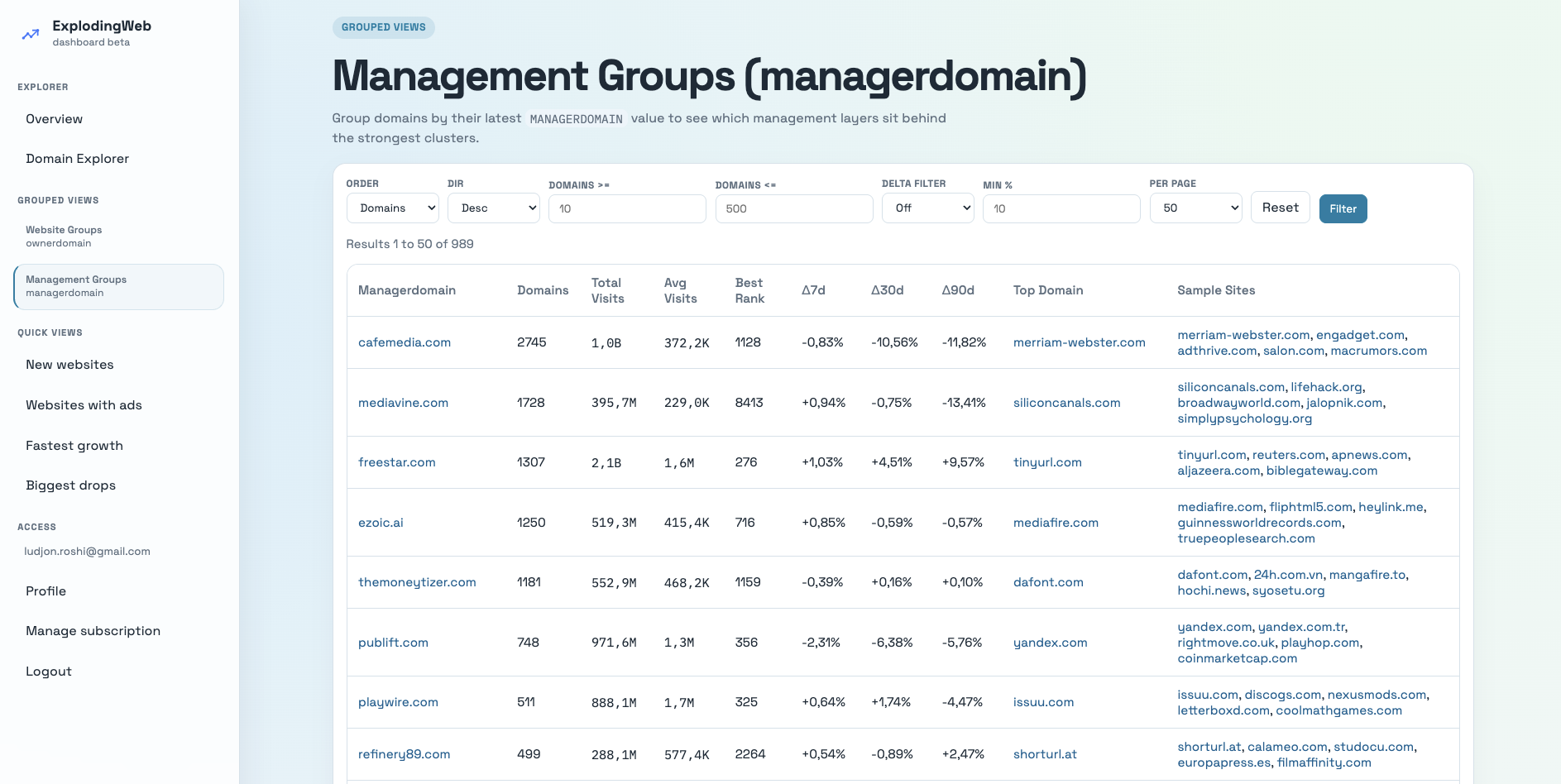Open the Biggest drops quick view
Image resolution: width=1561 pixels, height=784 pixels.
click(x=70, y=485)
